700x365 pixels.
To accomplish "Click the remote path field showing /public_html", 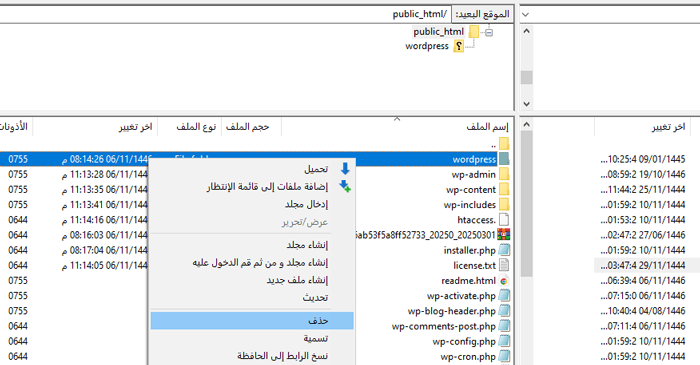I will tap(225, 14).
